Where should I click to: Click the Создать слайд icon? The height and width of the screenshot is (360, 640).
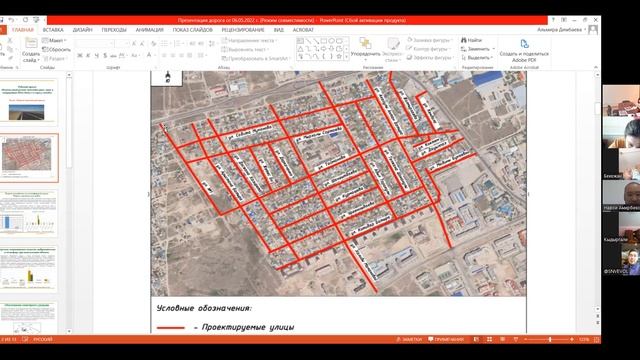coord(31,43)
